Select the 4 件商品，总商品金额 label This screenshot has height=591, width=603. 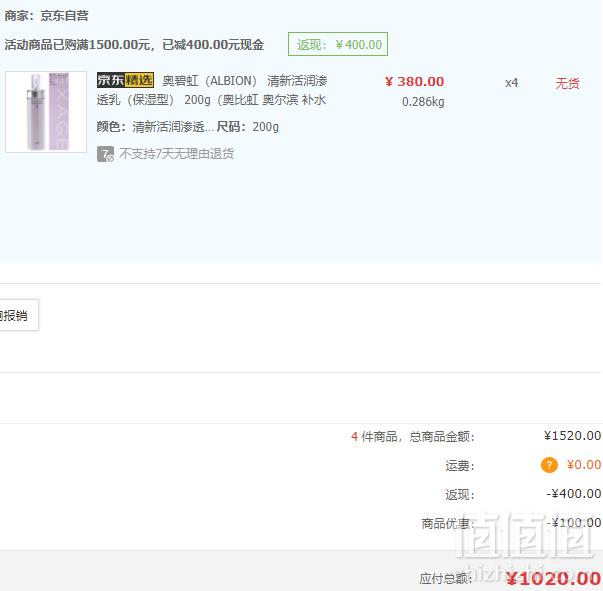[413, 436]
